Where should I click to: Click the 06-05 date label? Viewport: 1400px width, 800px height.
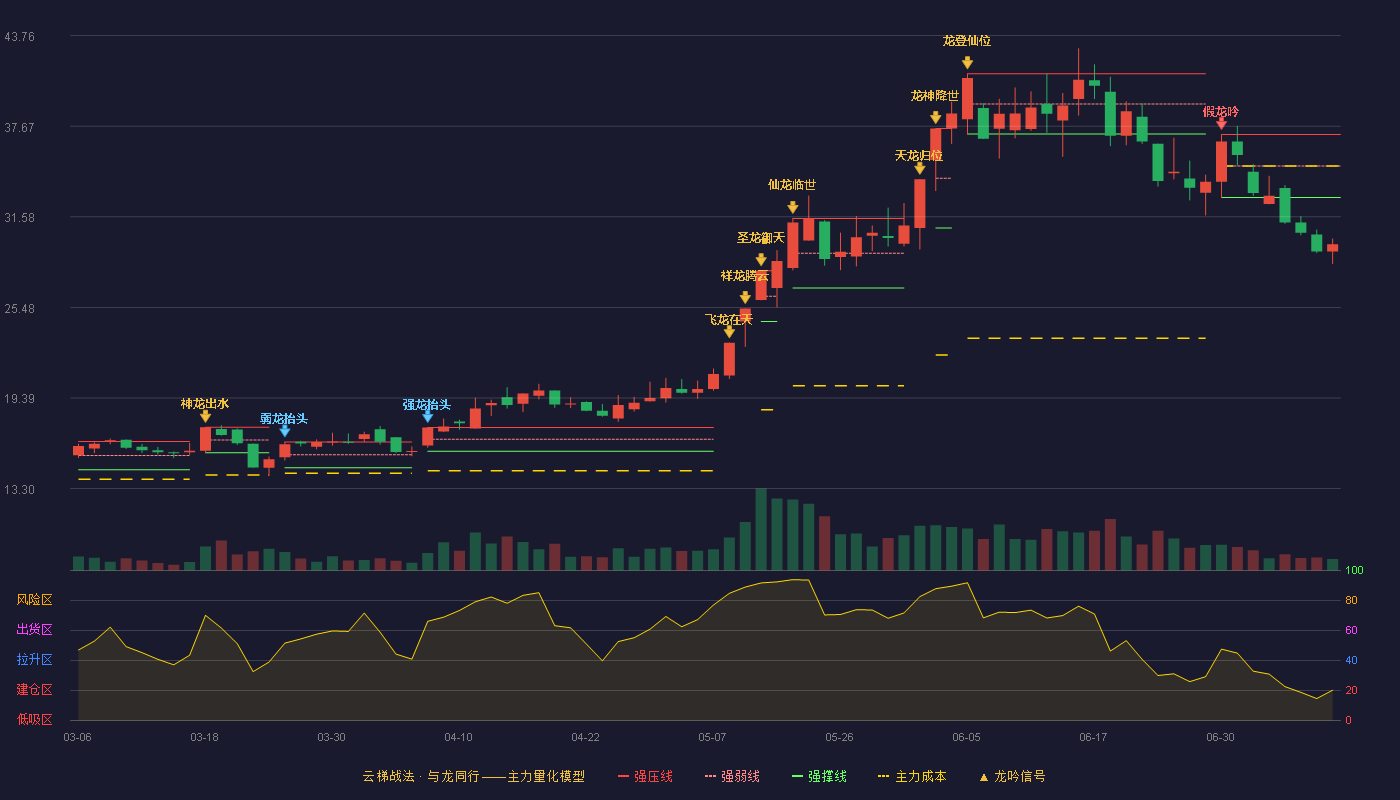point(967,737)
